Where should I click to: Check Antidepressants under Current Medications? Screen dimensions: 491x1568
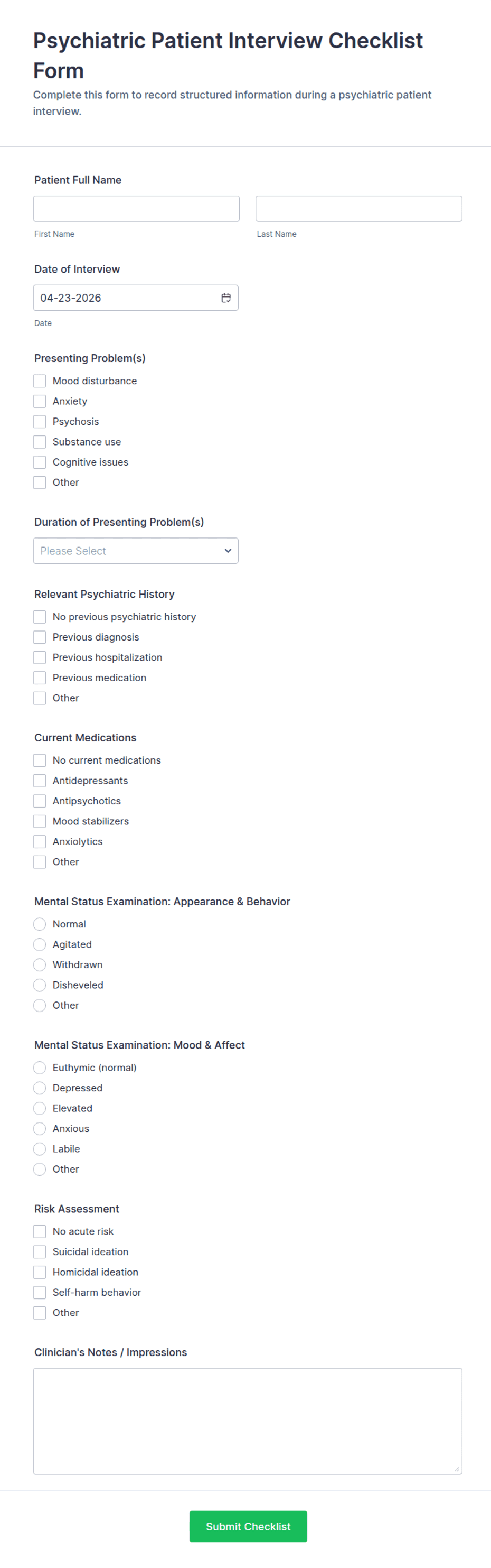39,781
